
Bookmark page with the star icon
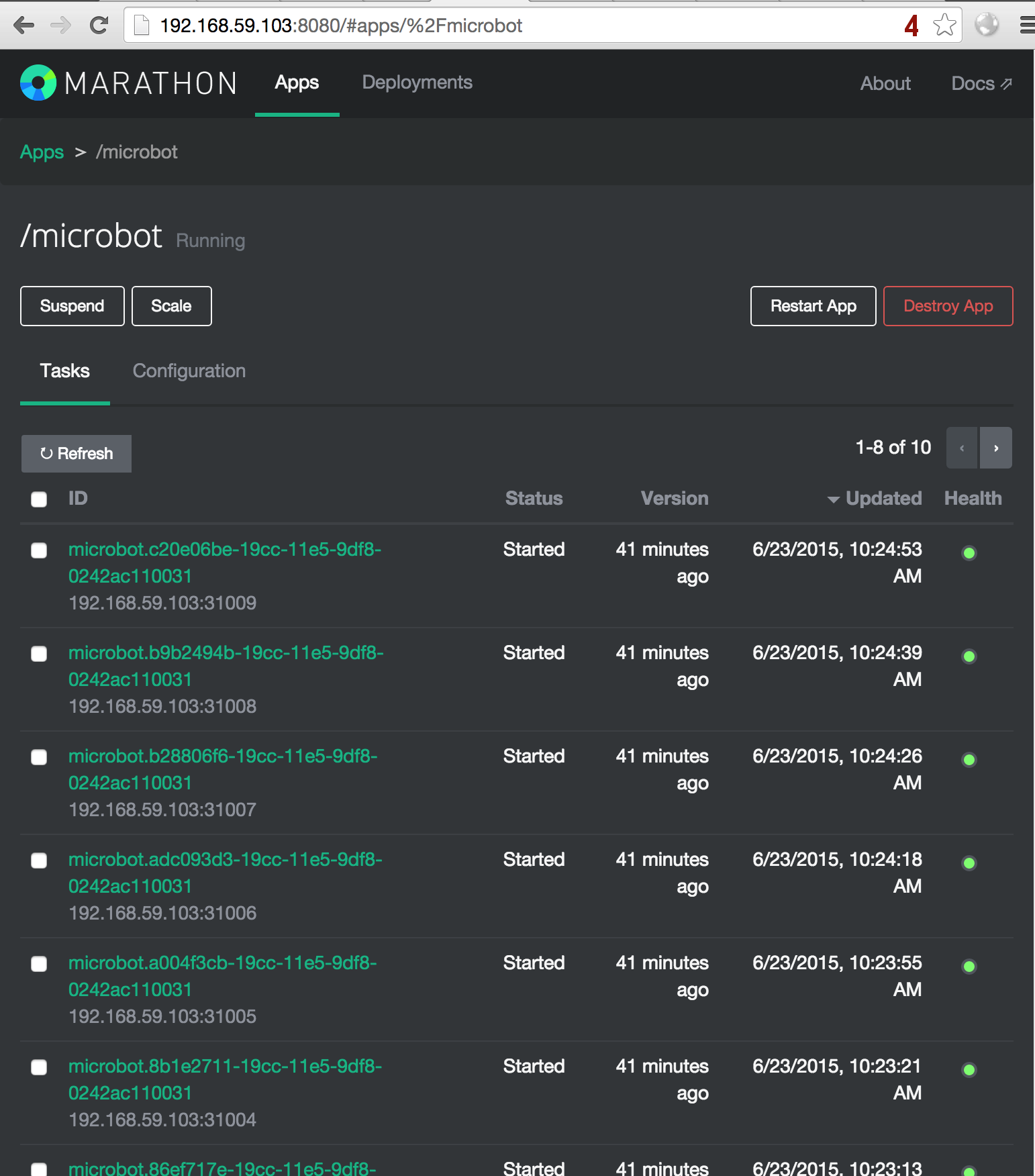(x=944, y=26)
